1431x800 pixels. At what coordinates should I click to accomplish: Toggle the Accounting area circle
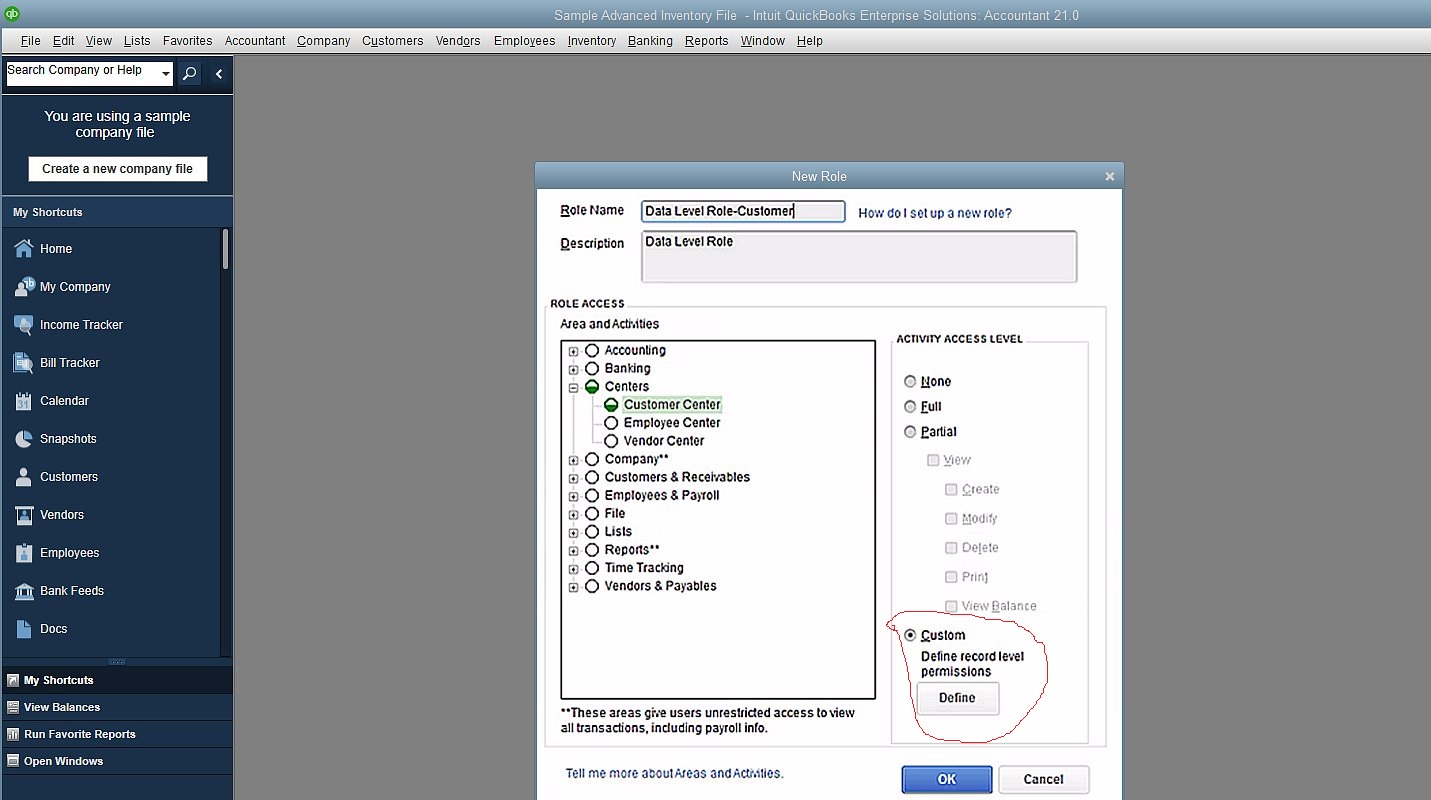click(592, 351)
